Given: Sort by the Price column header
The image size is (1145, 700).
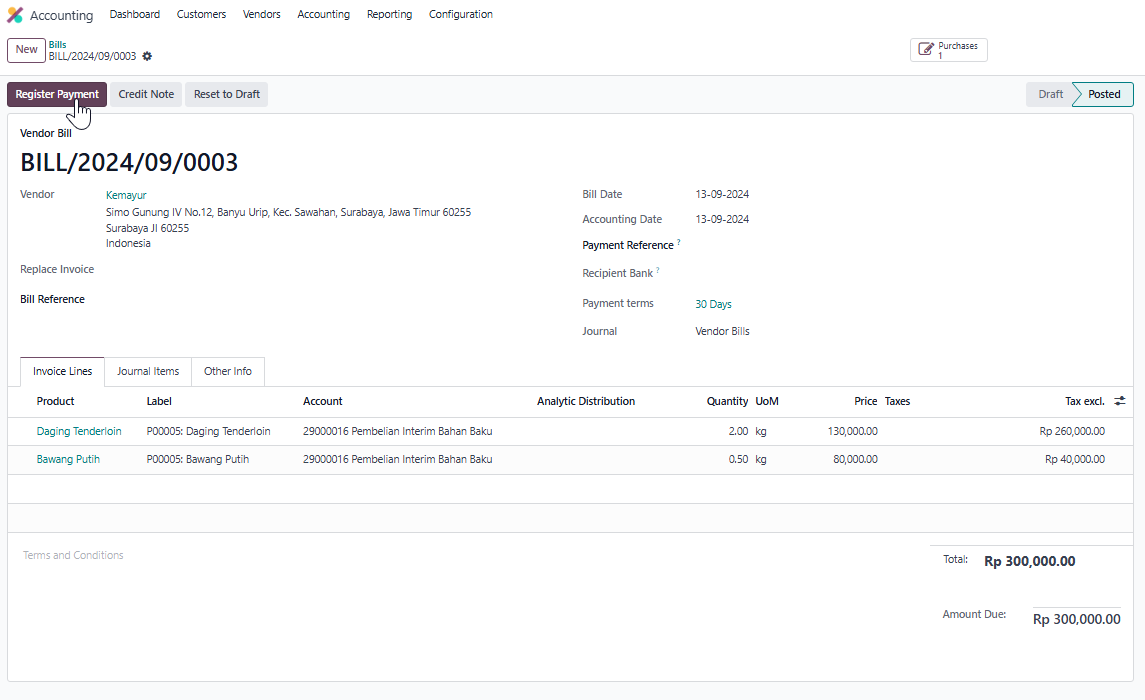Looking at the screenshot, I should pos(865,401).
